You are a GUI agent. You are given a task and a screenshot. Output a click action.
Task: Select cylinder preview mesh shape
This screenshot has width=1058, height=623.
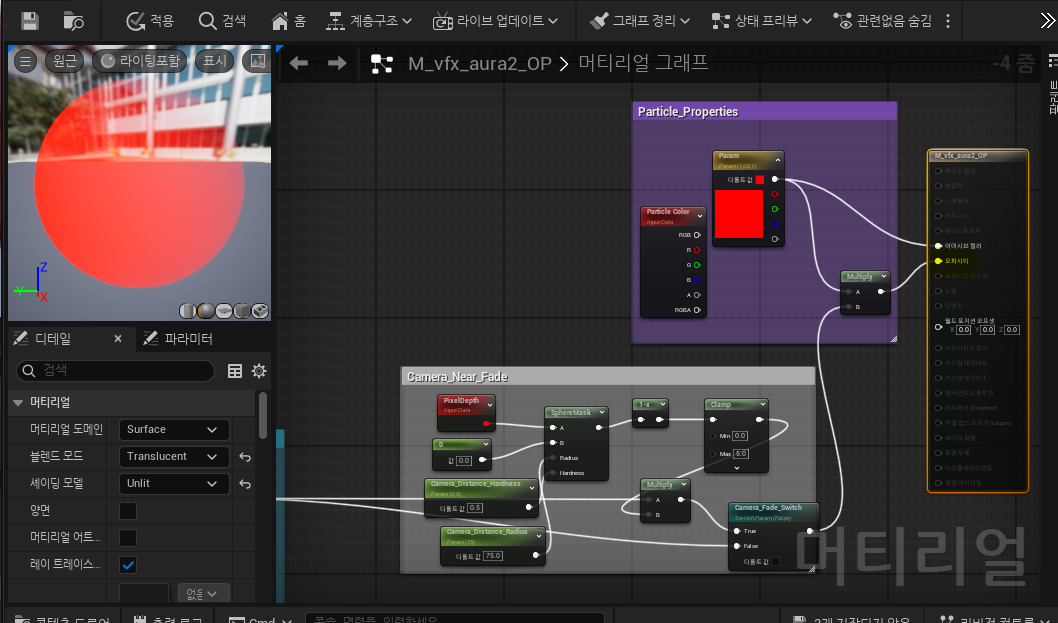pos(188,310)
